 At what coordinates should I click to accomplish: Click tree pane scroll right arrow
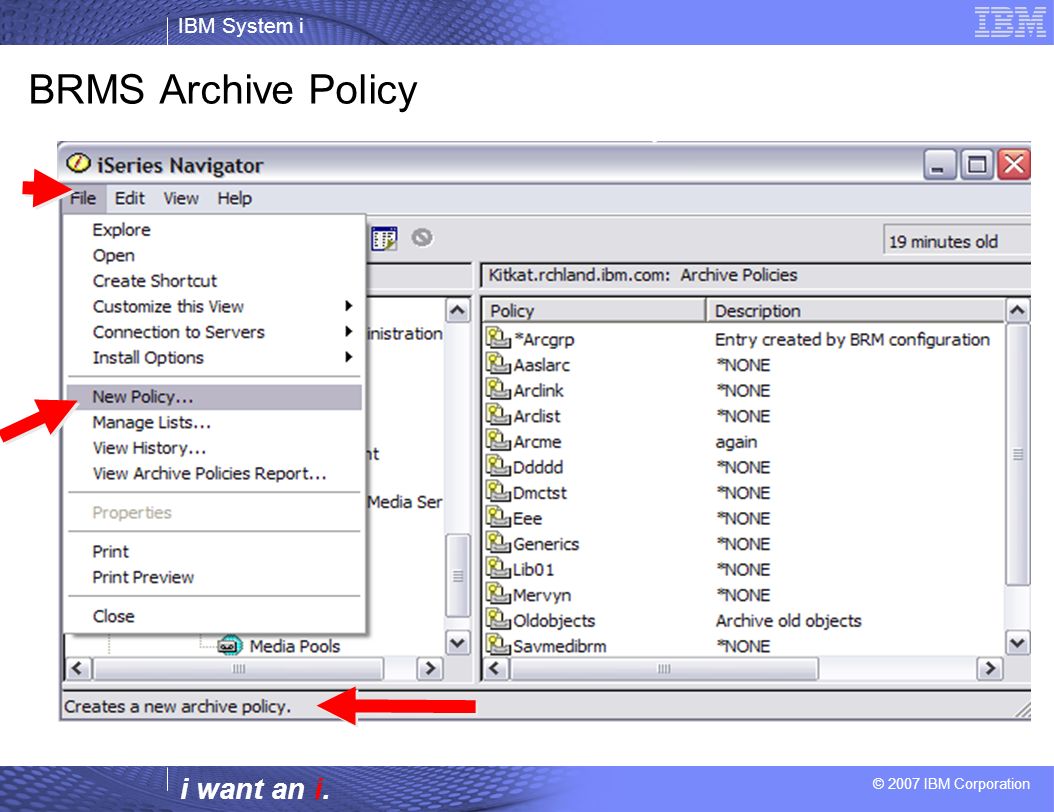430,669
